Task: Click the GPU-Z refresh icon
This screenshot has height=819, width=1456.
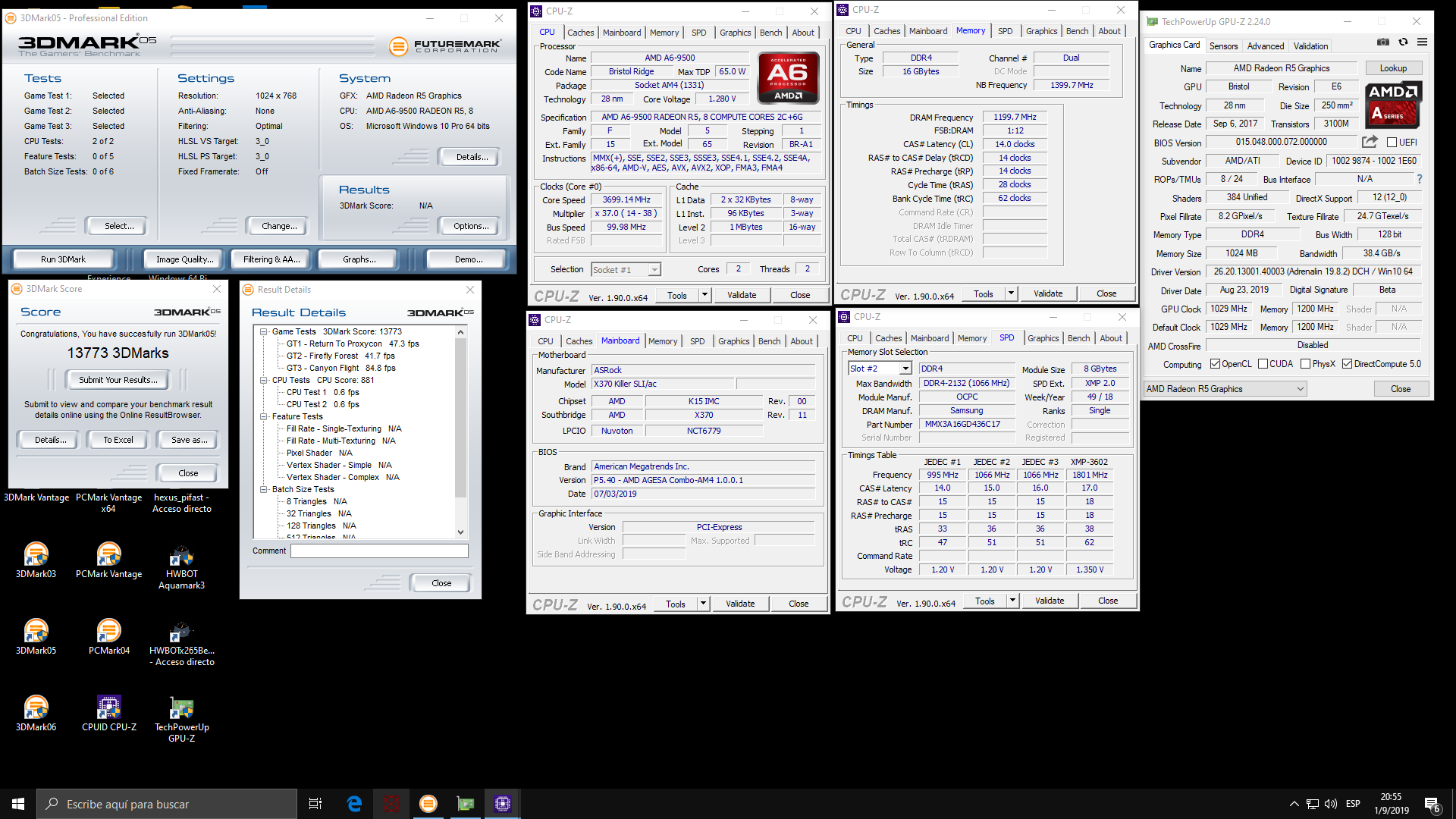Action: [1403, 42]
